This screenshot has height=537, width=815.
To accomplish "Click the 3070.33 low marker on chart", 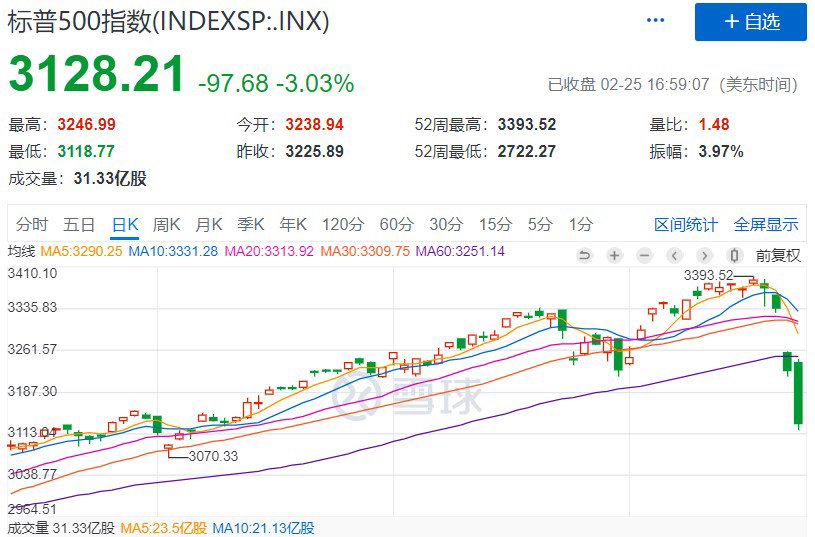I will [x=213, y=456].
